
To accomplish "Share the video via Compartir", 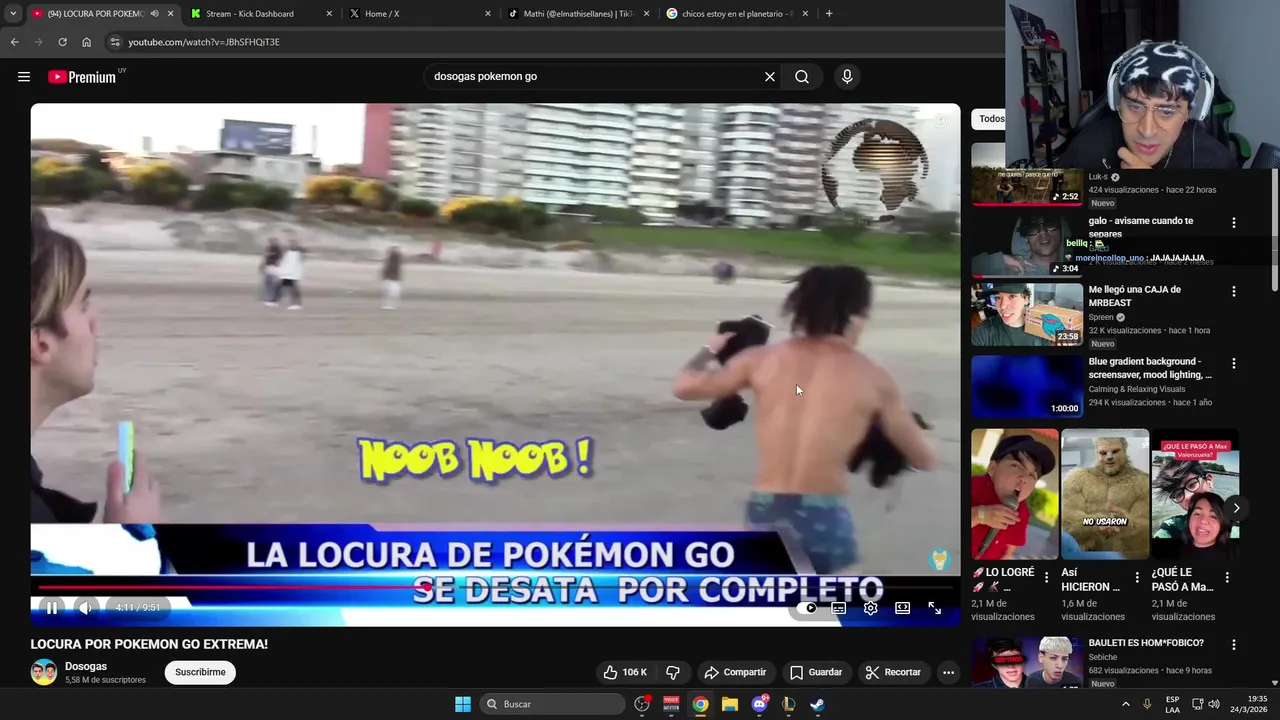I will tap(735, 672).
